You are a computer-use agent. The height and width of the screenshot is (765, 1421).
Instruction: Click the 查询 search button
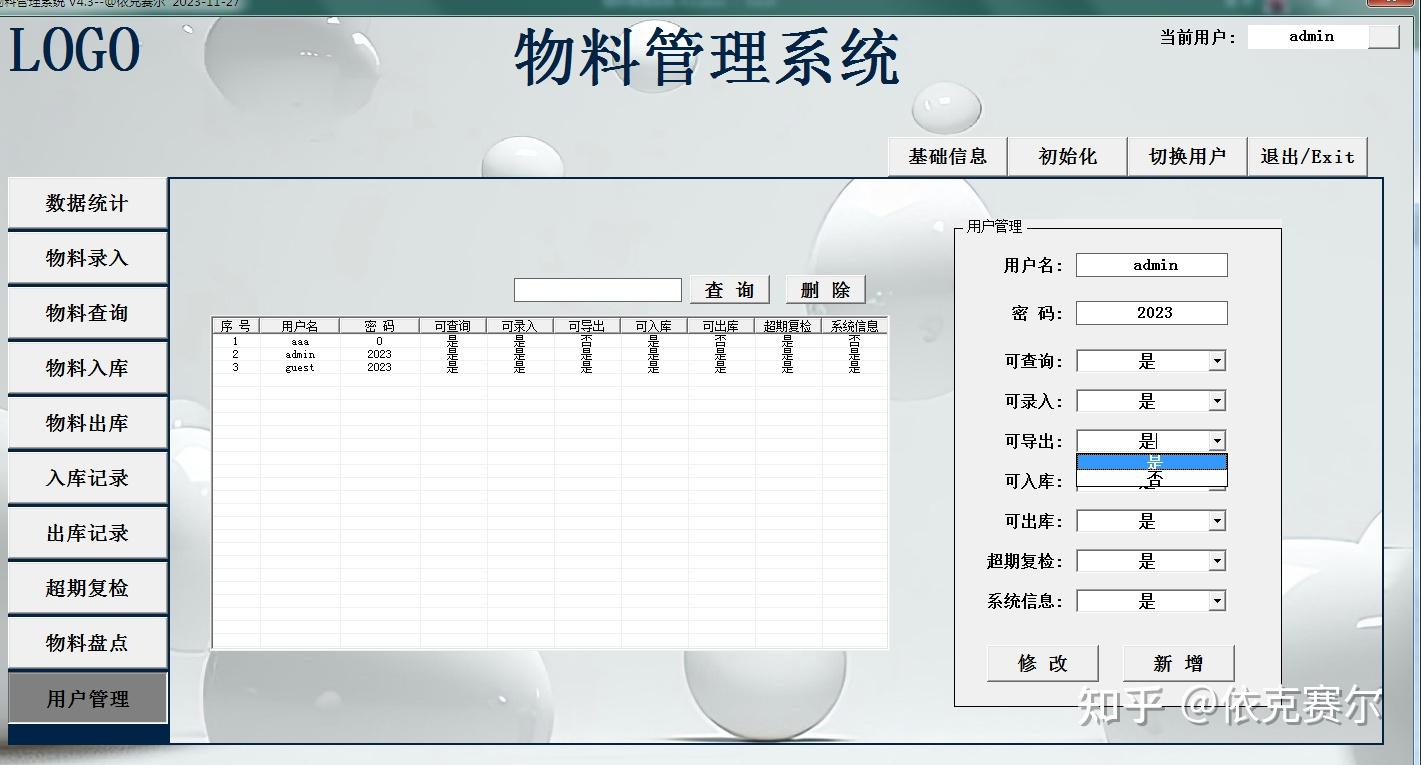click(x=730, y=290)
